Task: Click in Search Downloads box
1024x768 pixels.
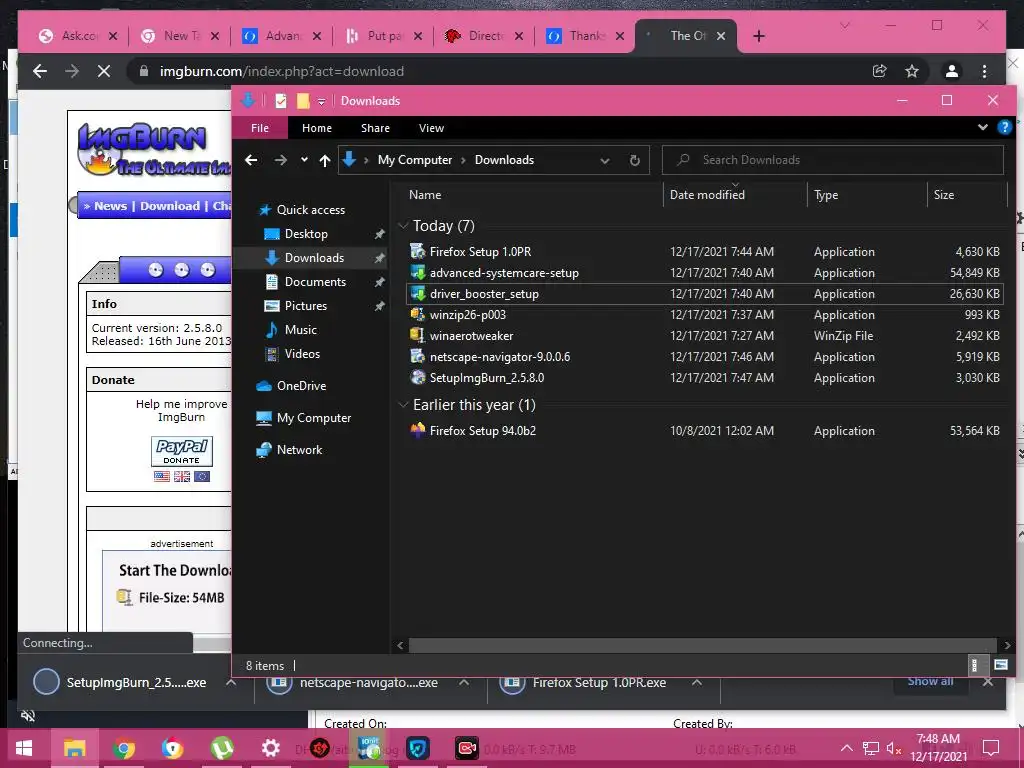Action: click(833, 160)
